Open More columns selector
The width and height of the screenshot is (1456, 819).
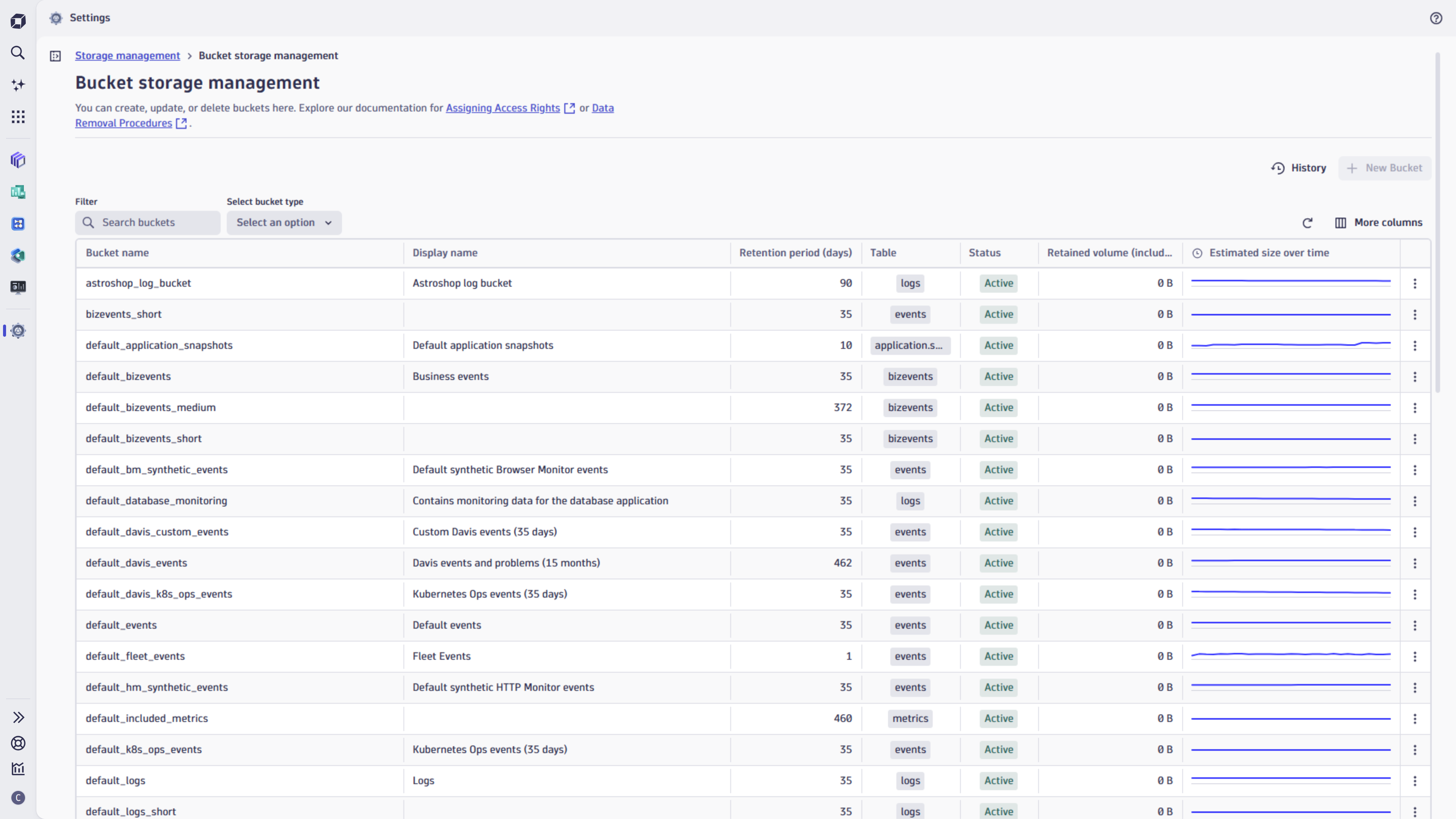[1379, 223]
